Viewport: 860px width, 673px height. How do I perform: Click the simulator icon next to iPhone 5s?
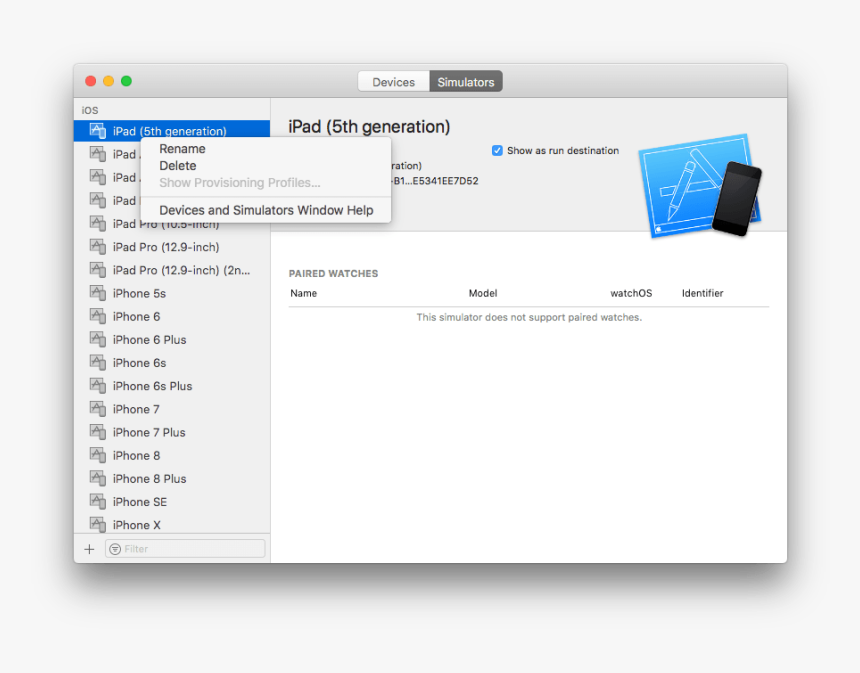point(97,293)
